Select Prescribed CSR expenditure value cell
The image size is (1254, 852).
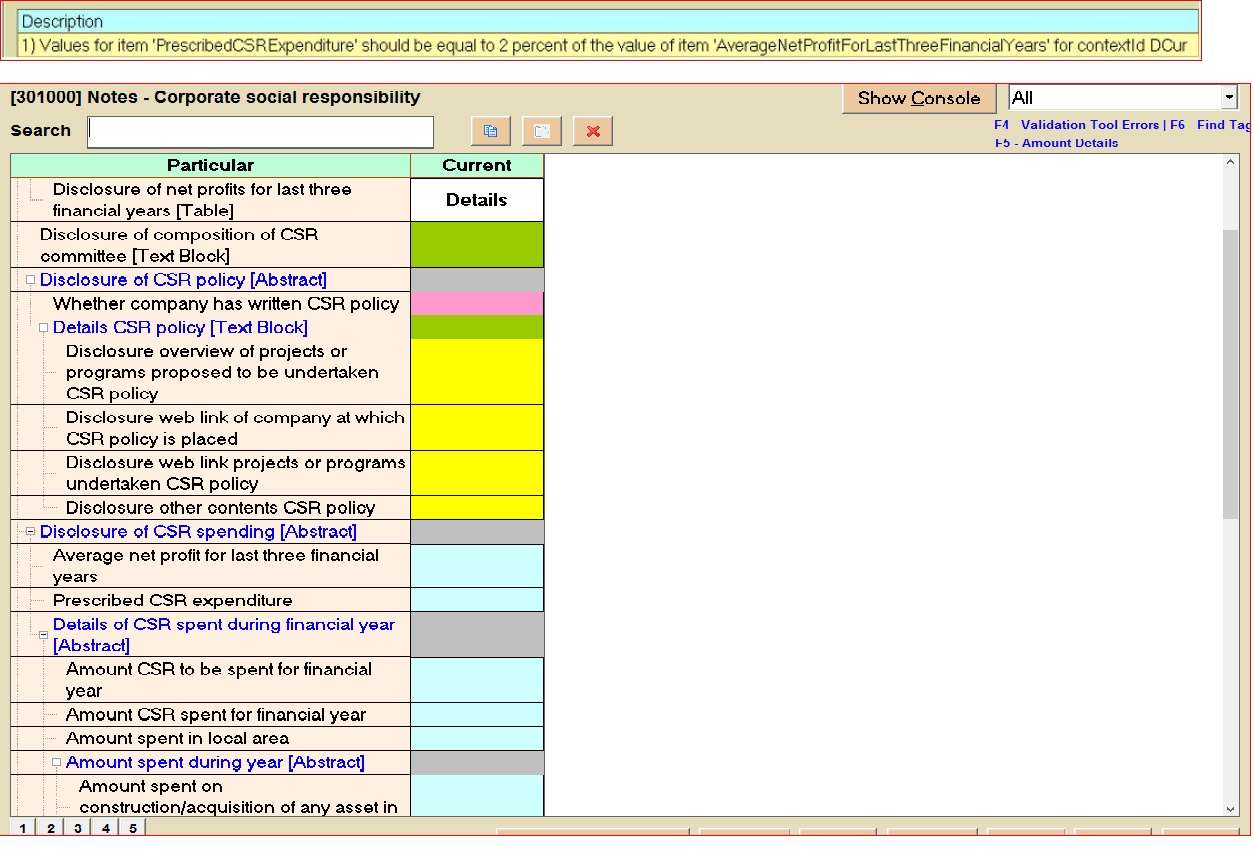477,600
